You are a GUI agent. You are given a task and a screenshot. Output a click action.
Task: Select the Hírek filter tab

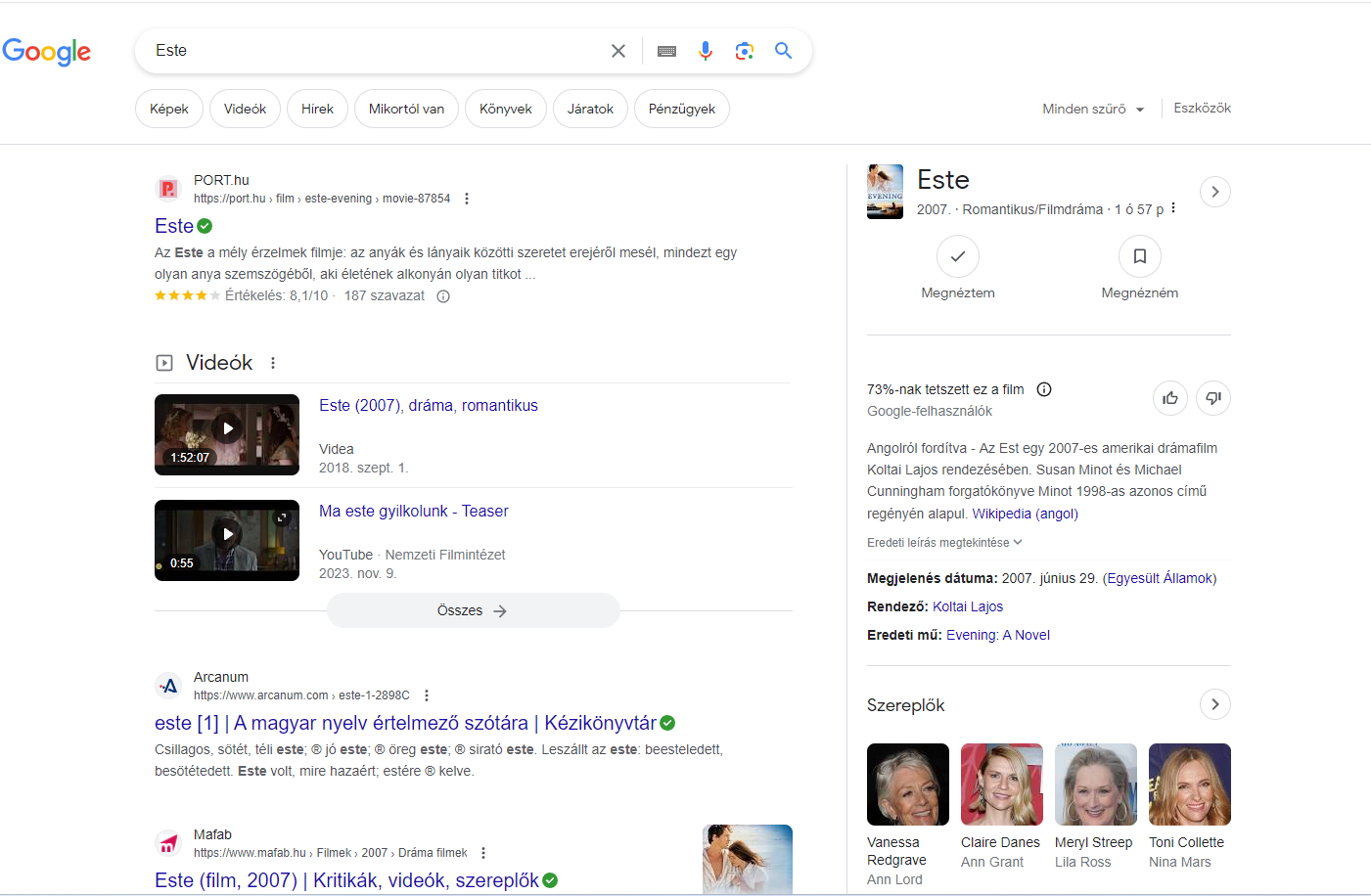[317, 109]
